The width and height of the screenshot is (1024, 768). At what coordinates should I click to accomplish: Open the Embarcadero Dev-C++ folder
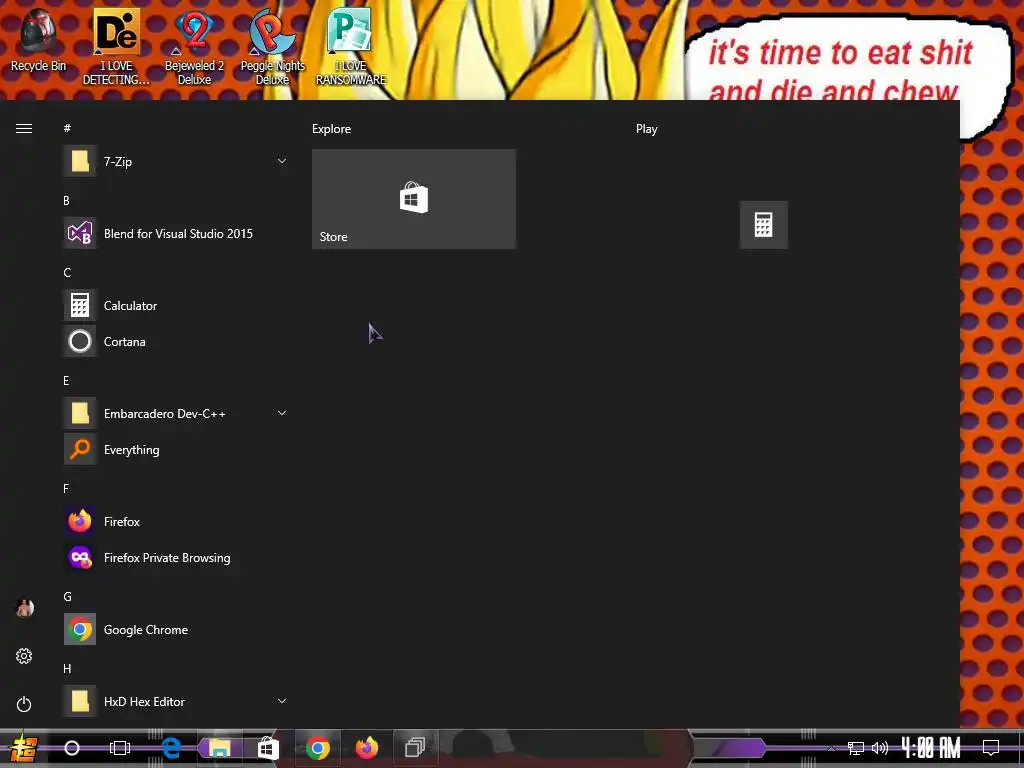coord(175,413)
